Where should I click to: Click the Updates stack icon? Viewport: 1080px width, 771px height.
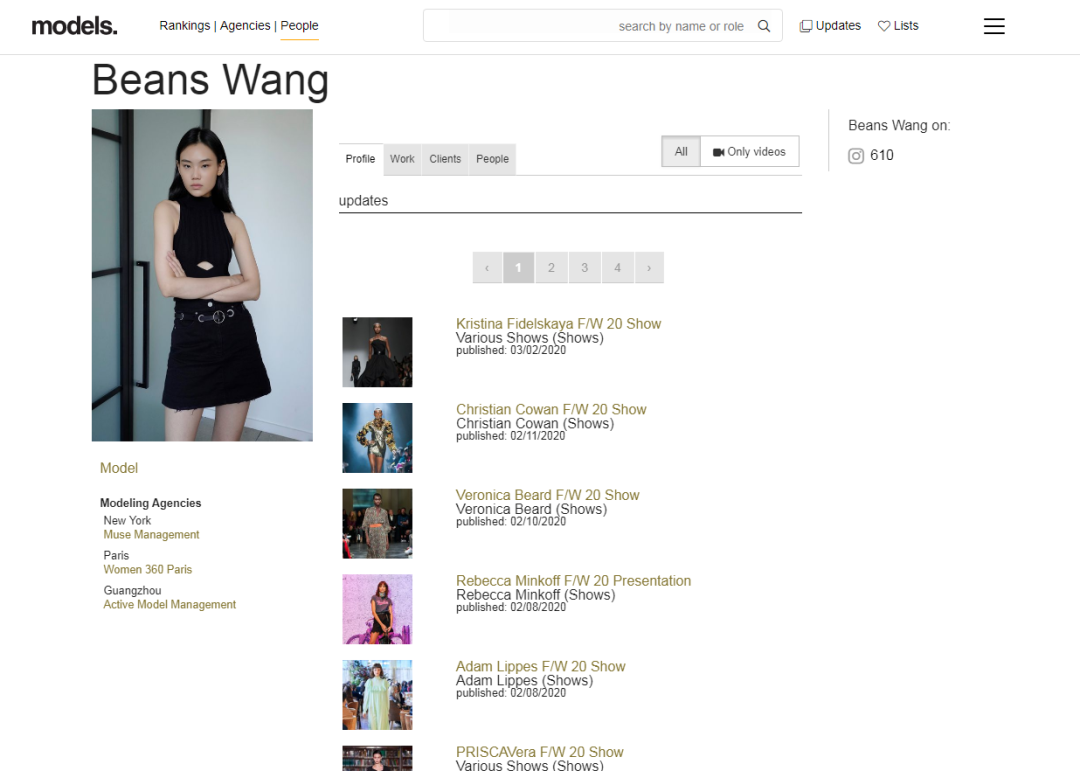(805, 26)
